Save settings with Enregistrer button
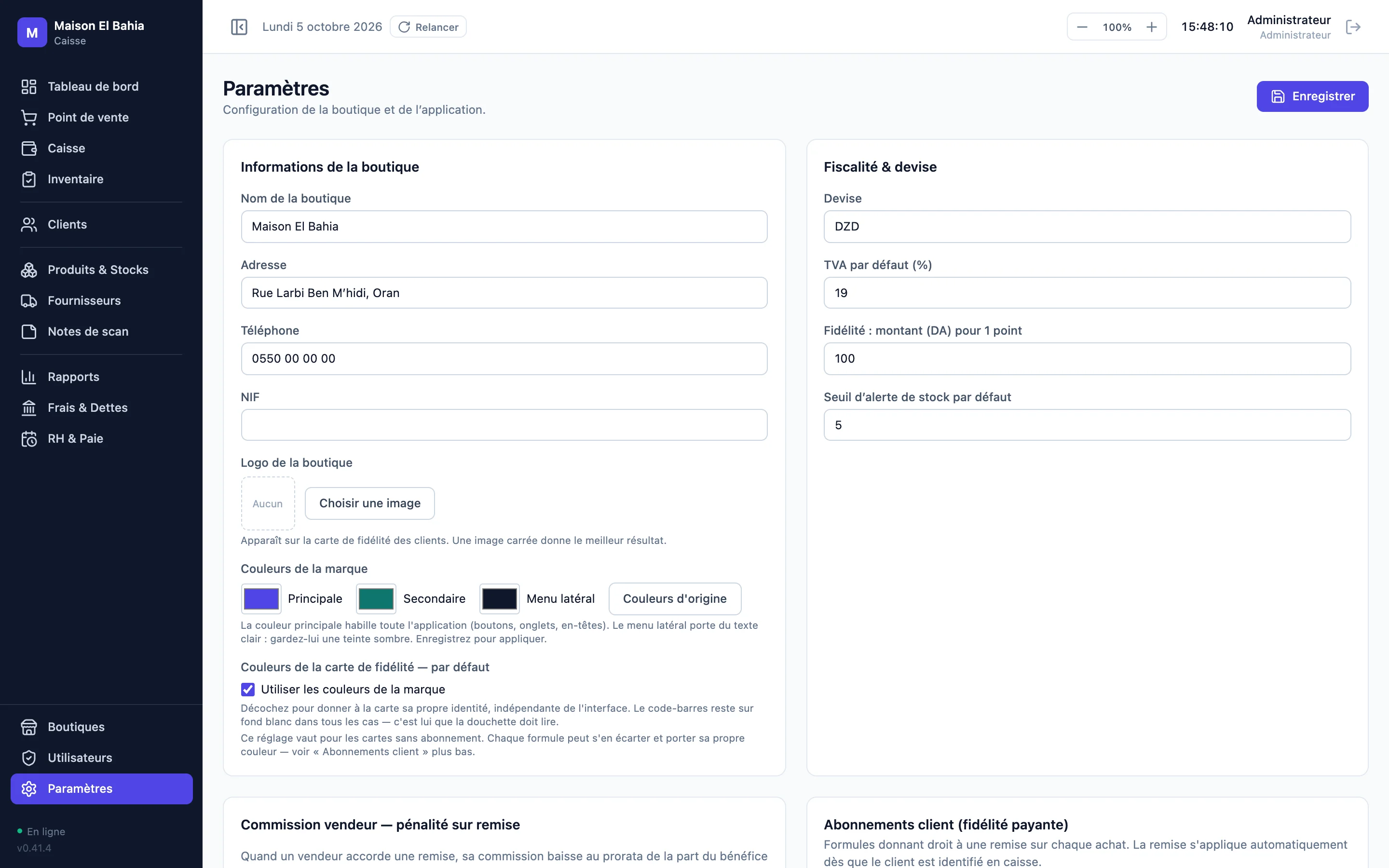 click(1312, 96)
